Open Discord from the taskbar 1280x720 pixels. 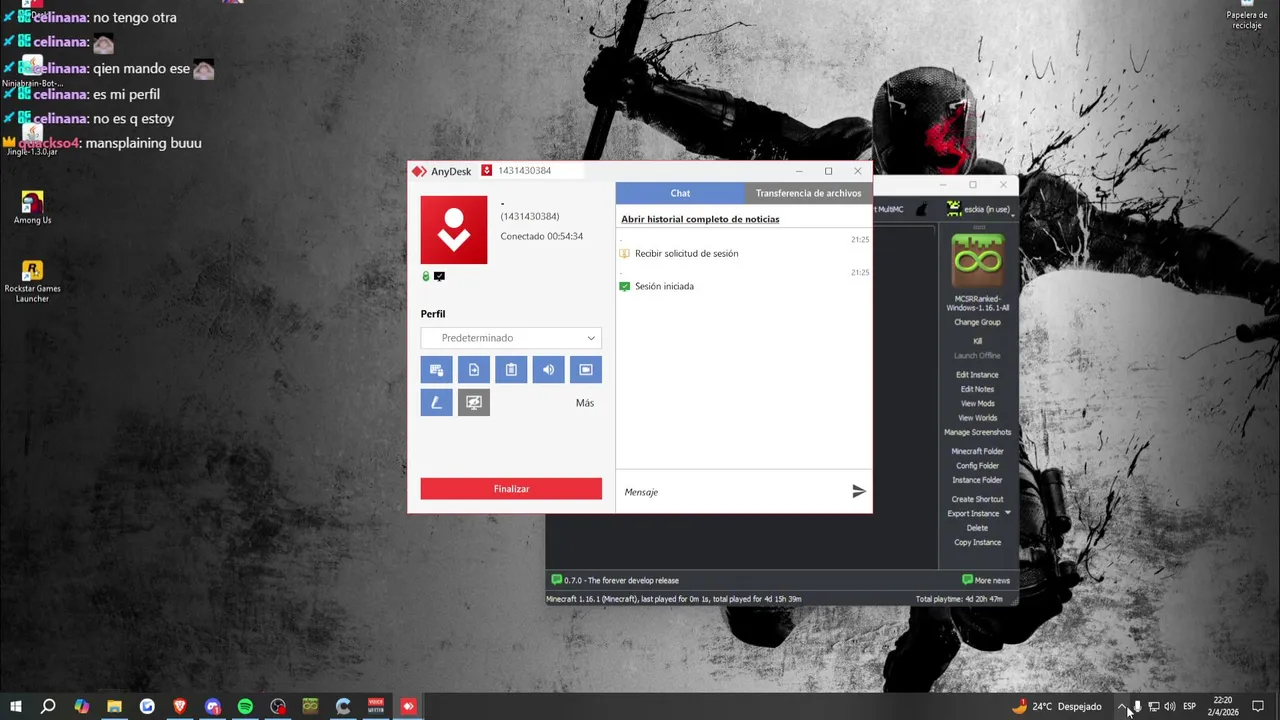point(212,707)
